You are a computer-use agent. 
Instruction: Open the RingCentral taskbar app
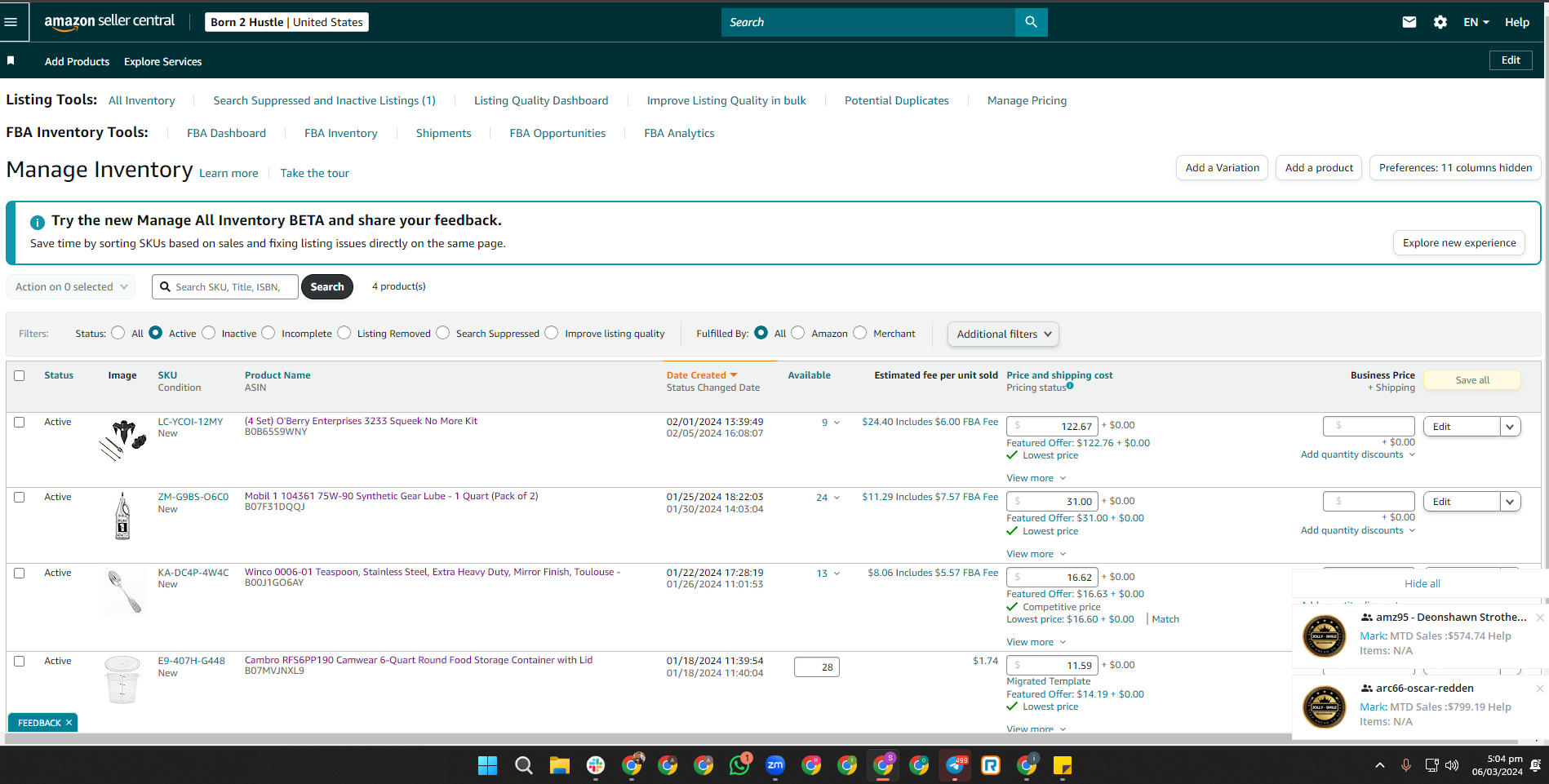click(991, 765)
